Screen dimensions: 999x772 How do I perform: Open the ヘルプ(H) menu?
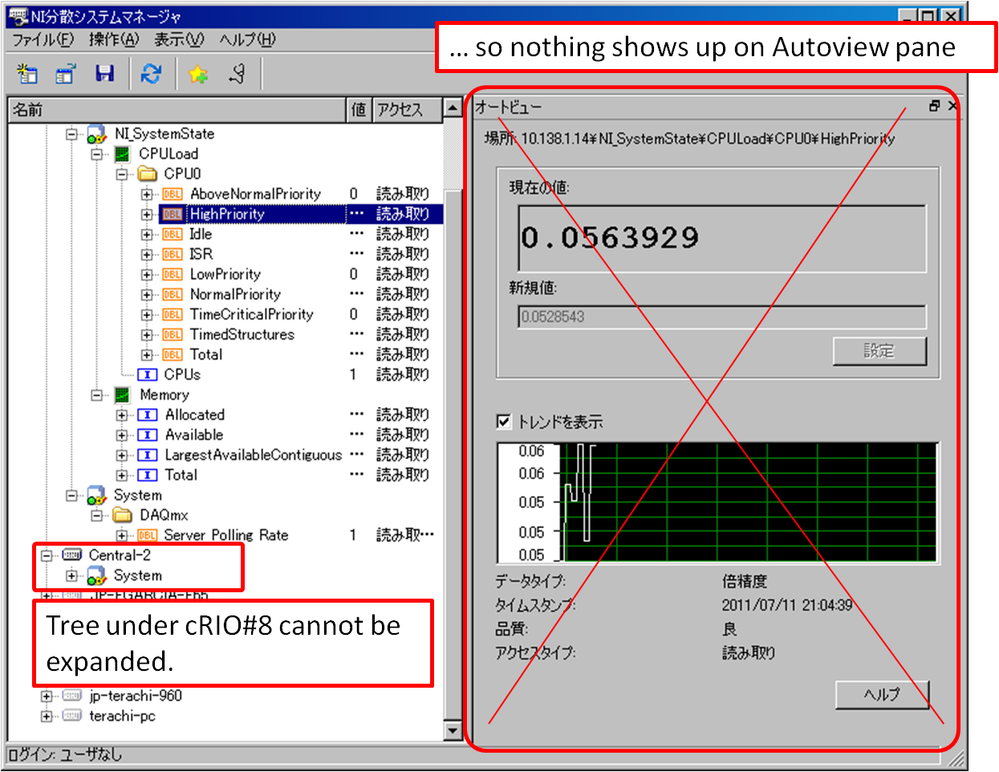pos(247,39)
